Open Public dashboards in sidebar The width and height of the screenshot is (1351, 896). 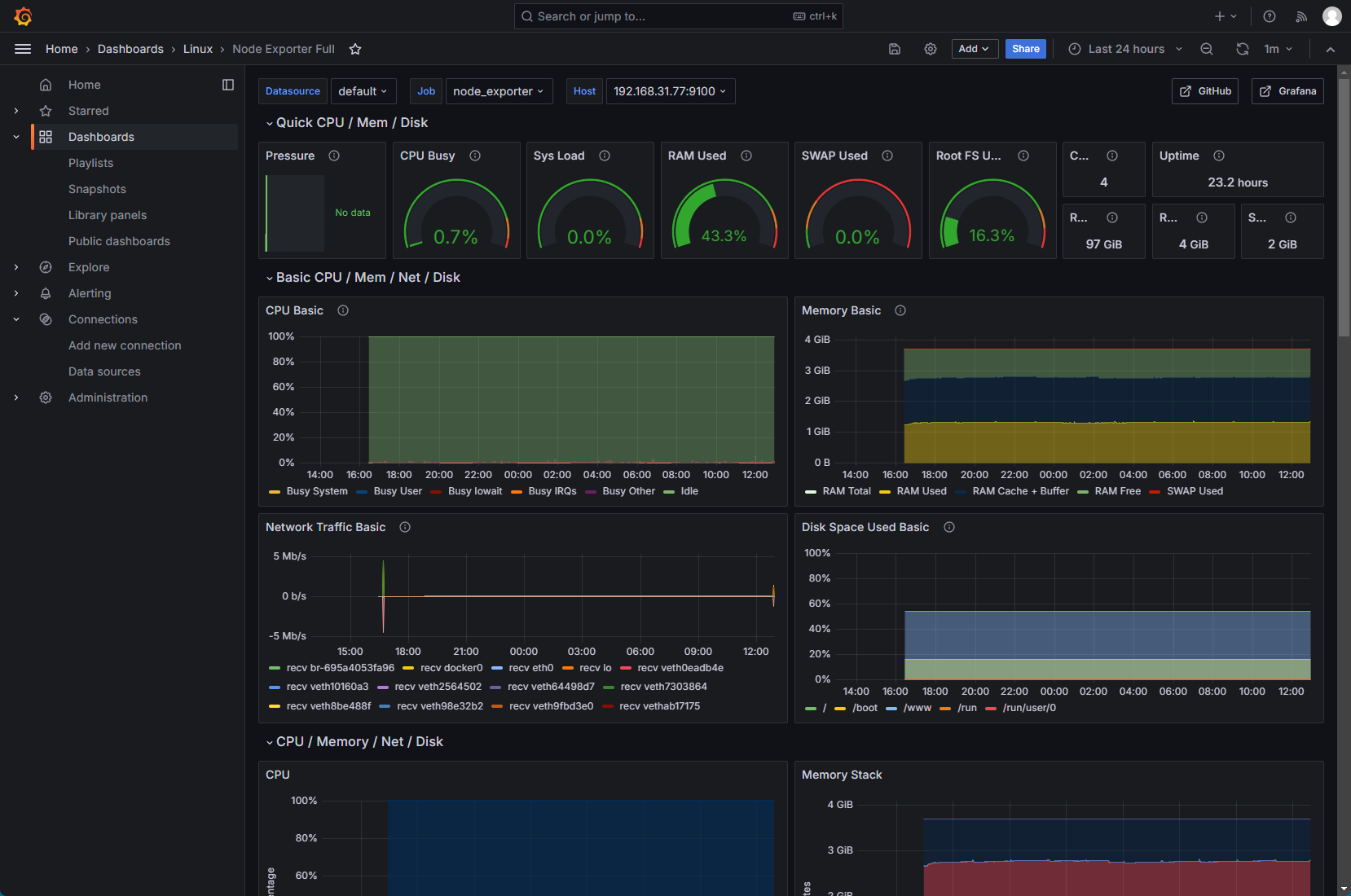tap(119, 241)
